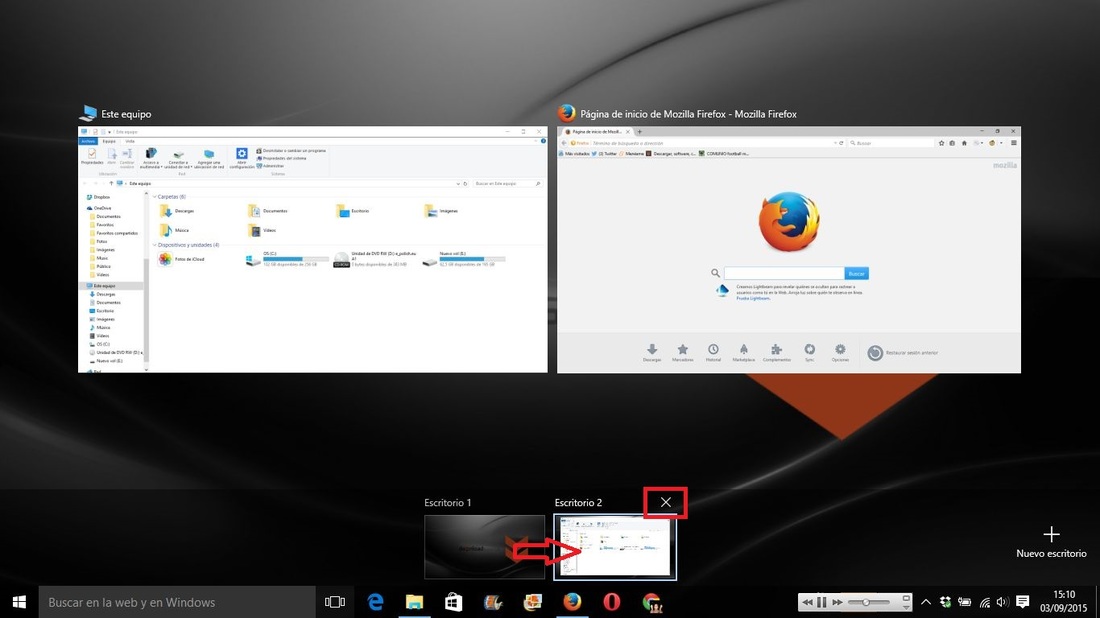Open Explorer address bar history dropdown
The width and height of the screenshot is (1100, 618).
458,184
